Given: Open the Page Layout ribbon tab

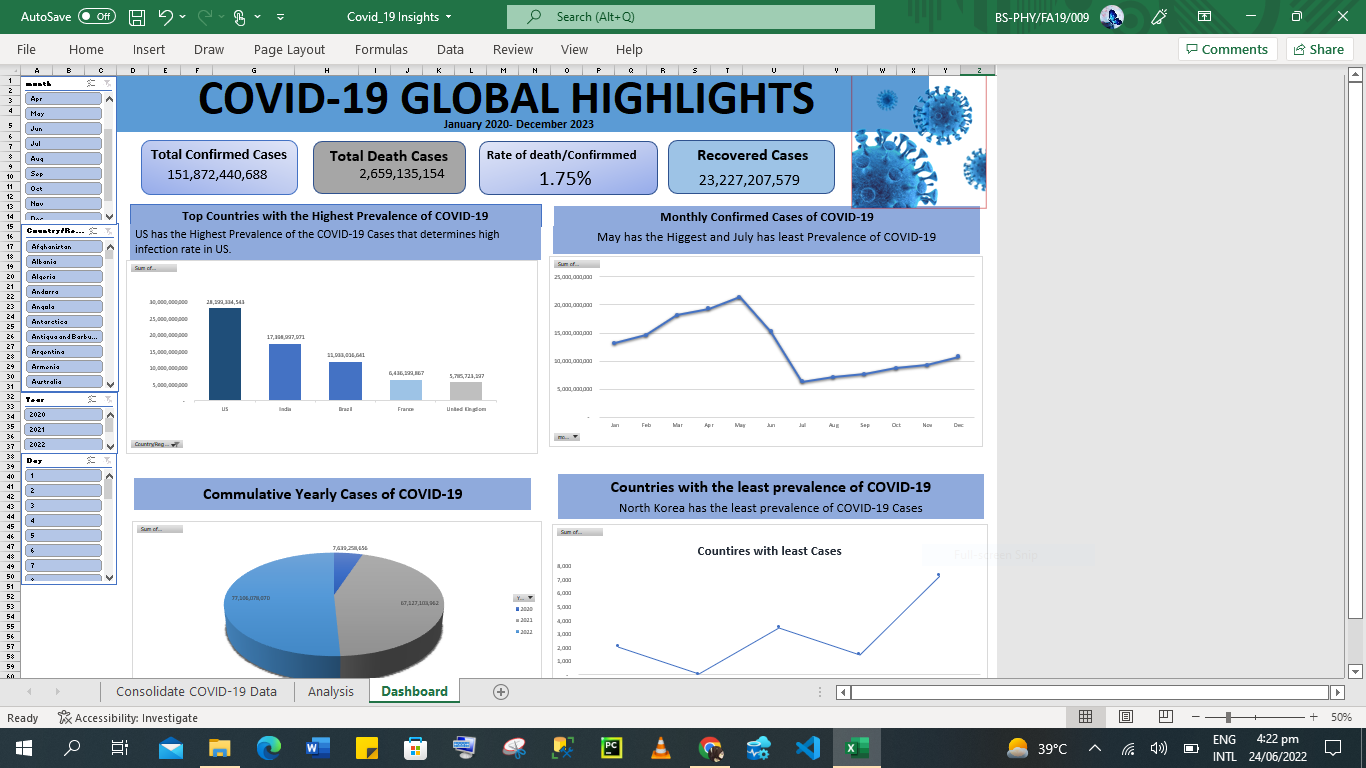Looking at the screenshot, I should point(289,49).
